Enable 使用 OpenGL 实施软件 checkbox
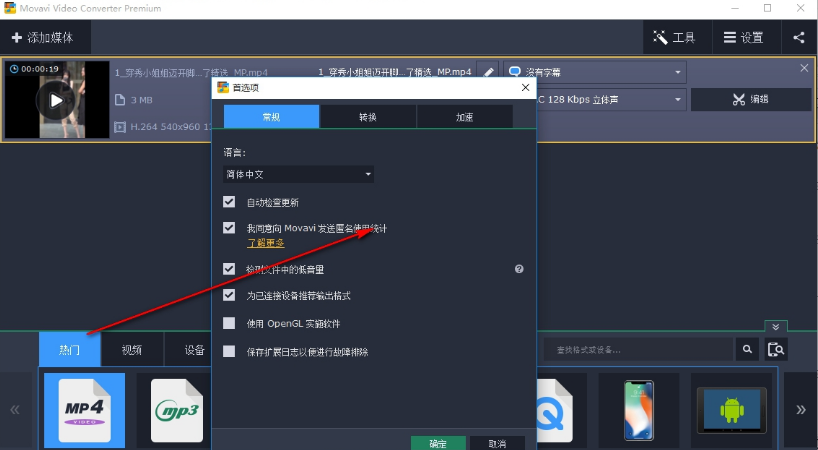The width and height of the screenshot is (818, 450). pos(229,323)
